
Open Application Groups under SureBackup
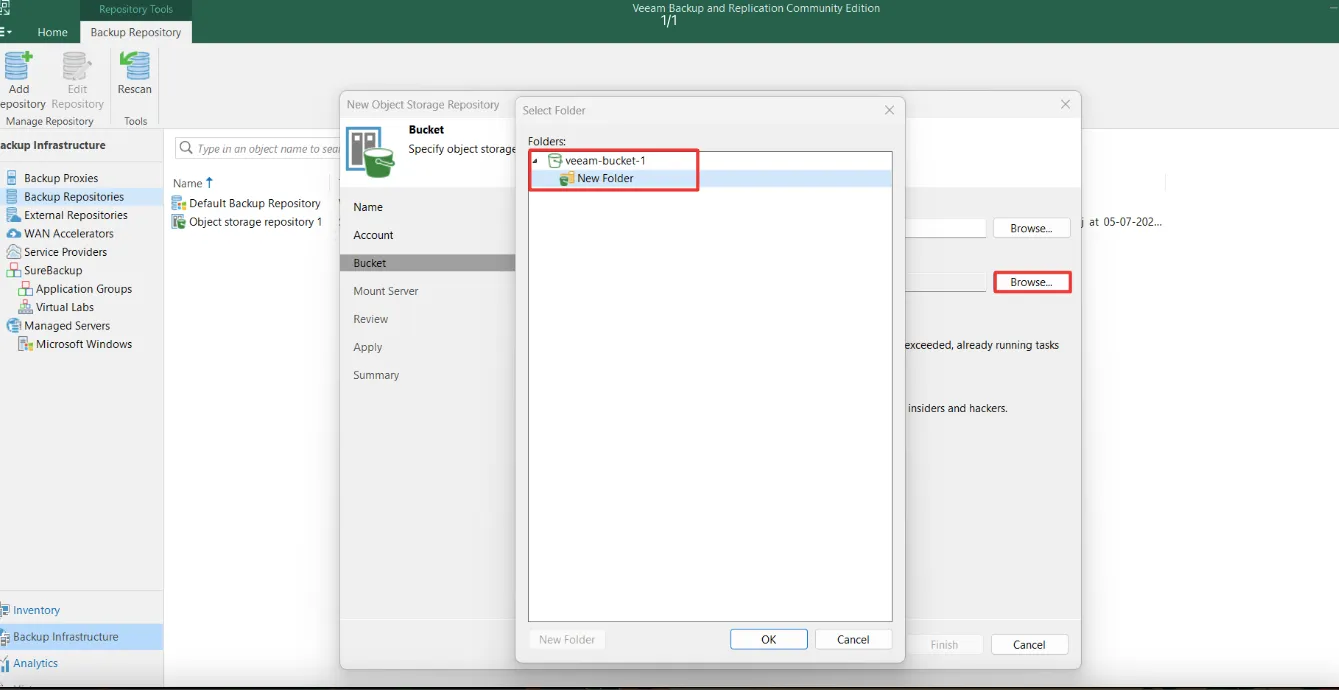tap(84, 289)
